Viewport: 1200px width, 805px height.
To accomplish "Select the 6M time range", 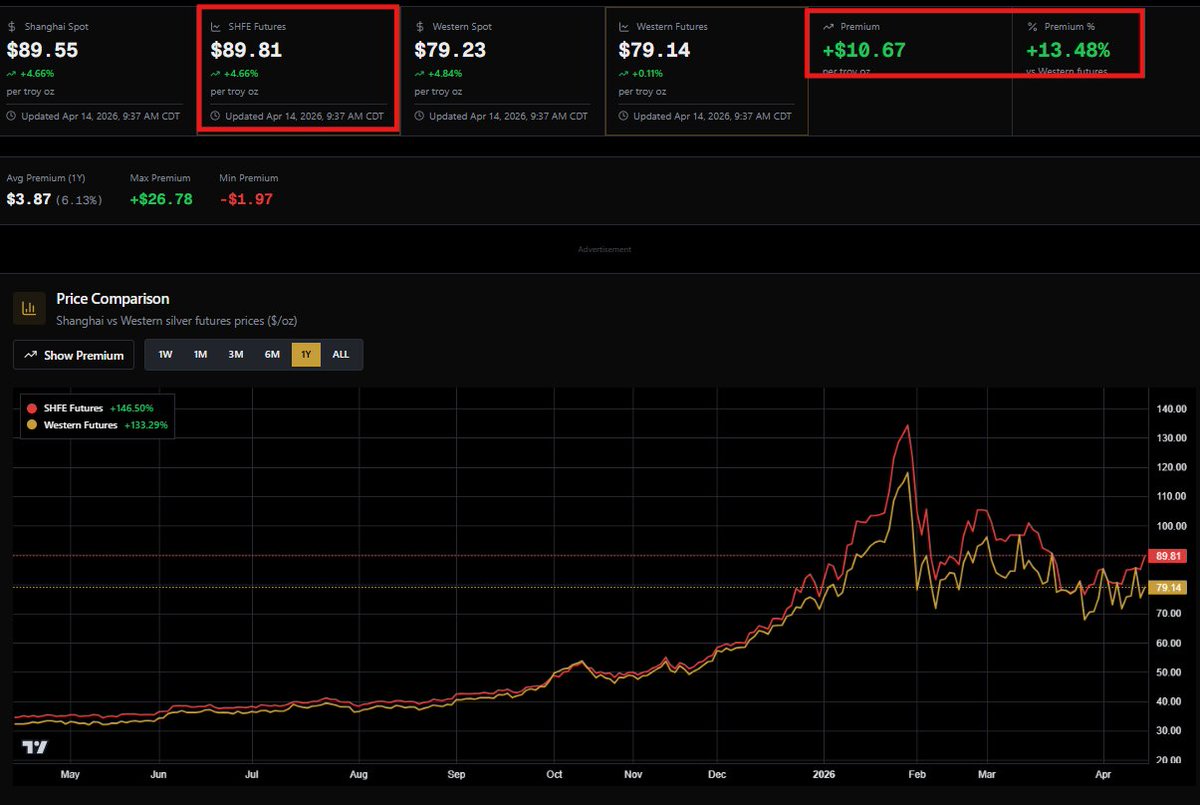I will tap(272, 355).
